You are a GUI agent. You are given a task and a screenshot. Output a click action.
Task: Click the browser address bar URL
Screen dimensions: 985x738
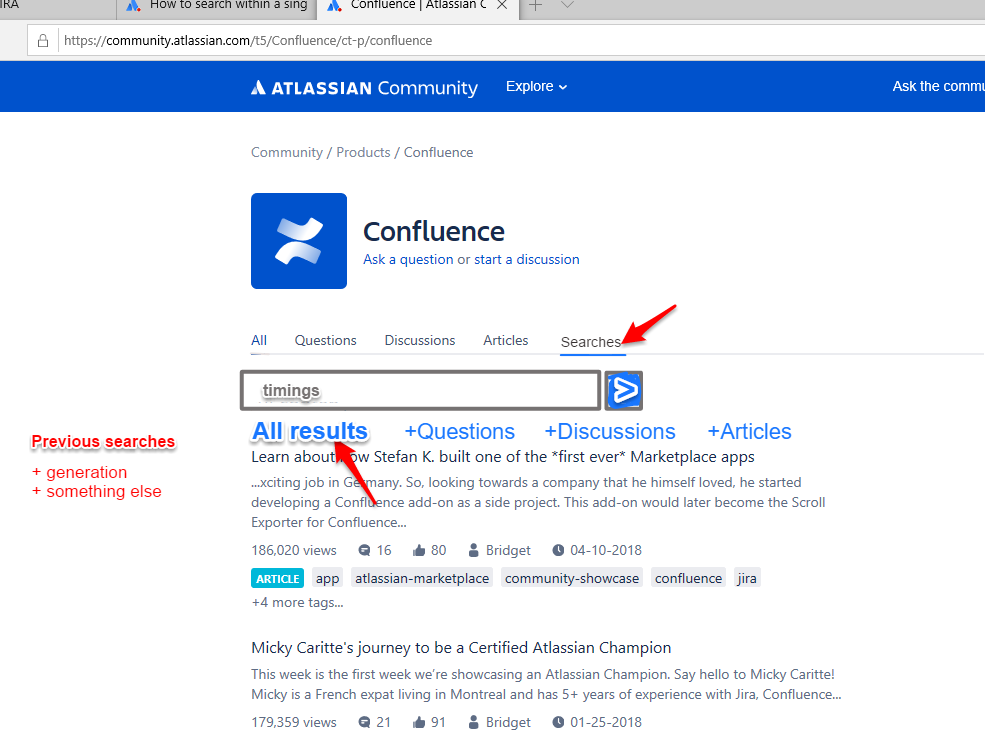tap(248, 41)
